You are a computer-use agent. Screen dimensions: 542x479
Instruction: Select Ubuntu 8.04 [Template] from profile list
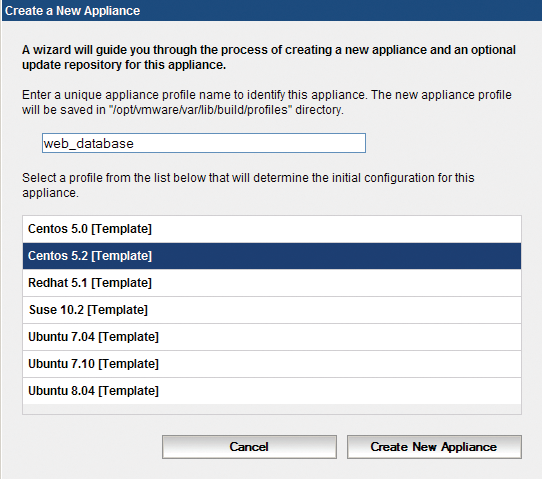pos(272,391)
